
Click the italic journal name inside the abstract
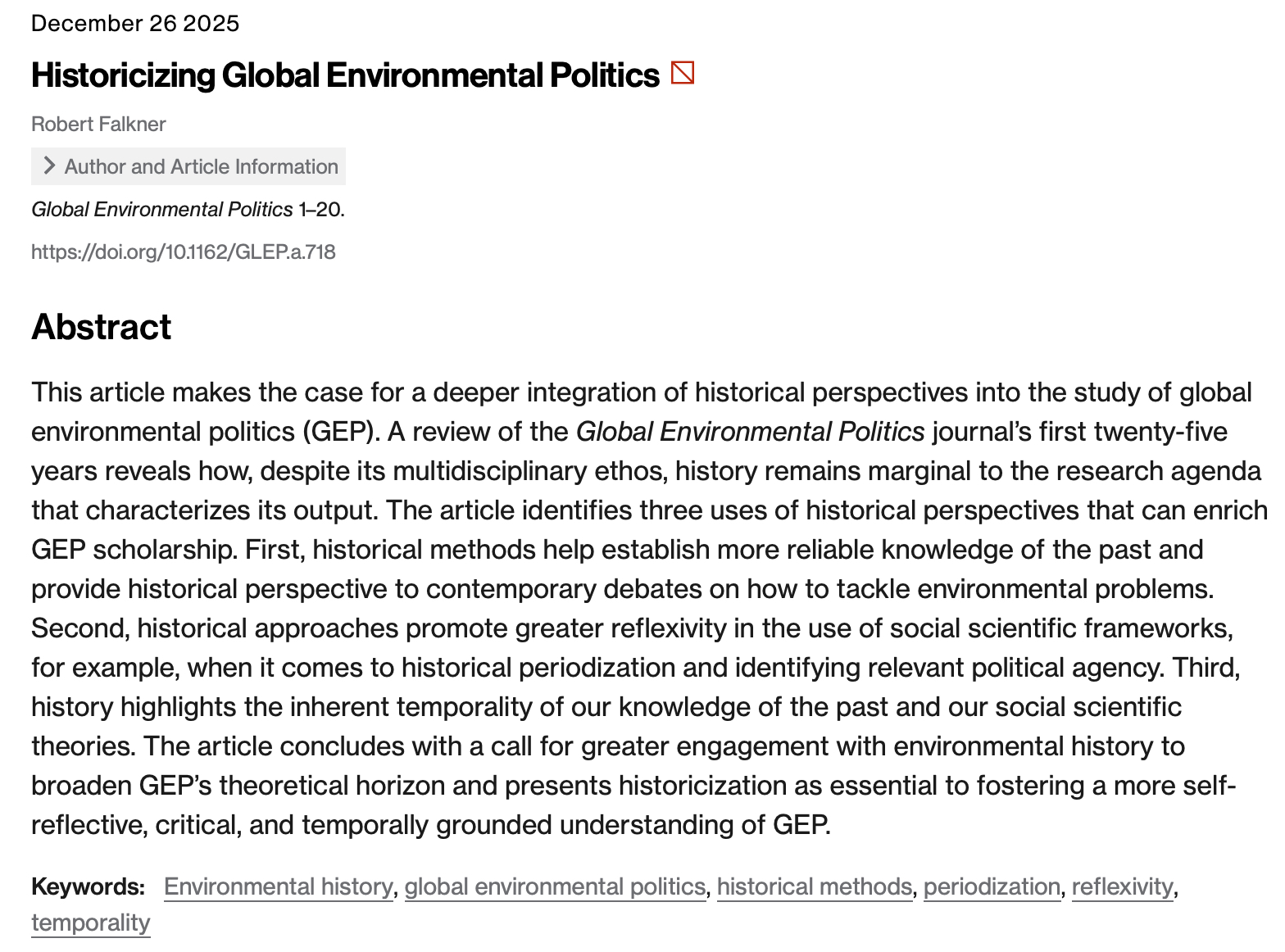pos(750,432)
